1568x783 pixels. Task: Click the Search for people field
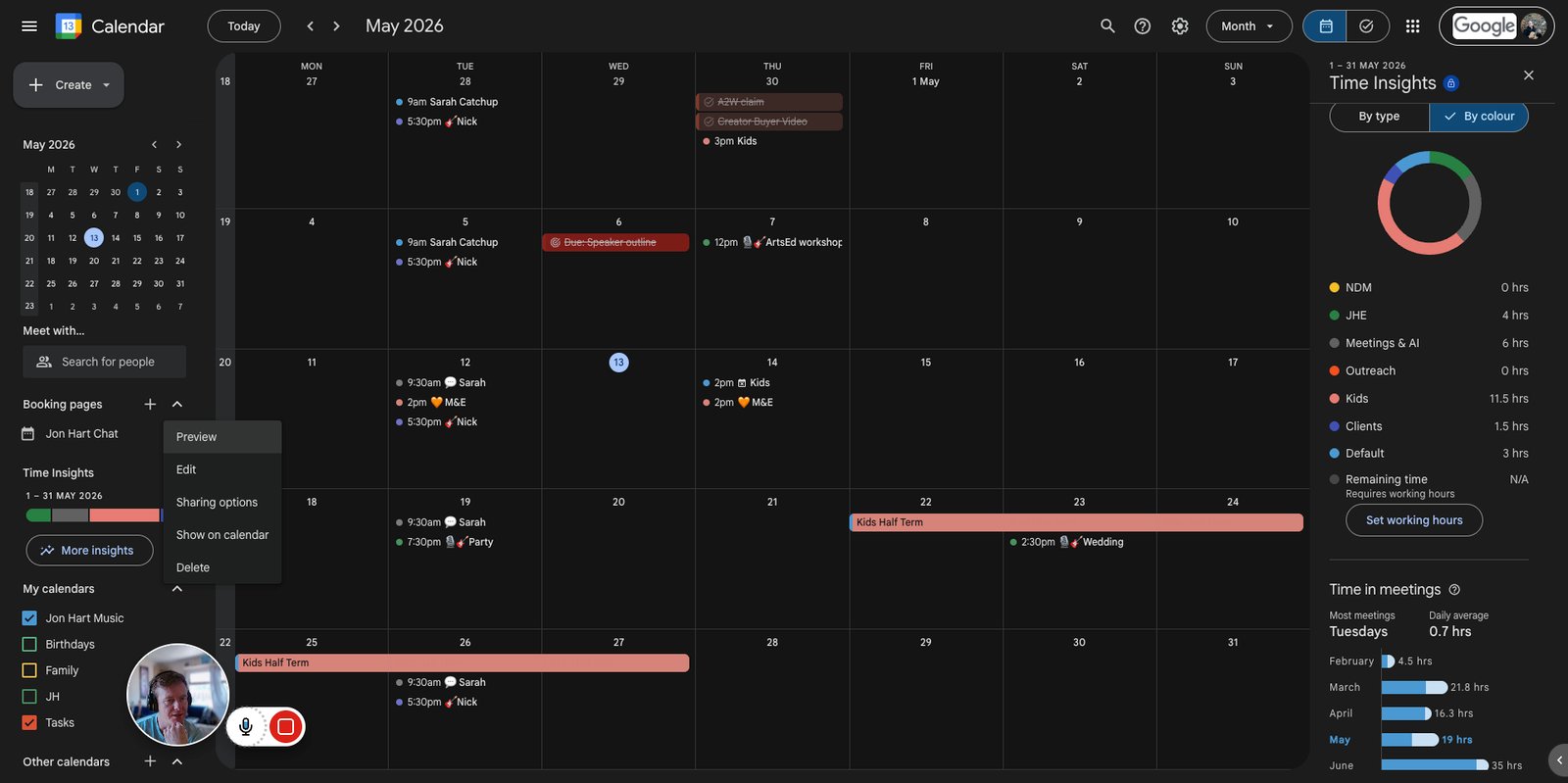click(105, 362)
